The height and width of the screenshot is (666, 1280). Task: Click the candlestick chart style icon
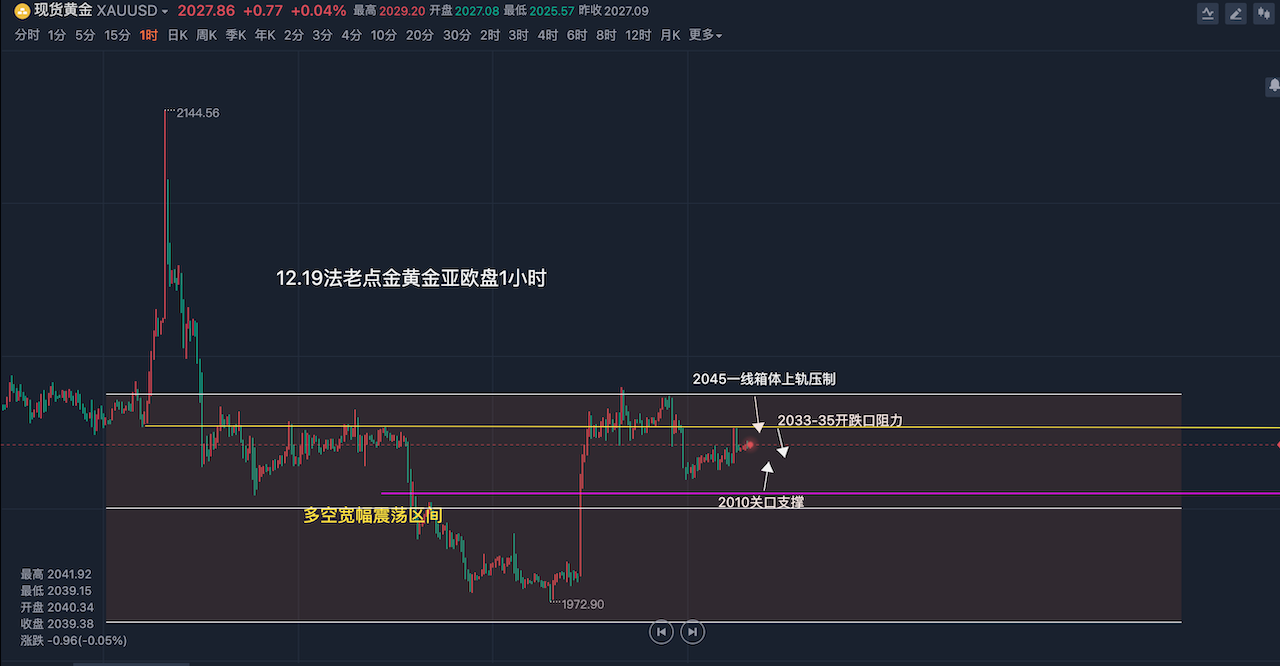tap(1264, 14)
